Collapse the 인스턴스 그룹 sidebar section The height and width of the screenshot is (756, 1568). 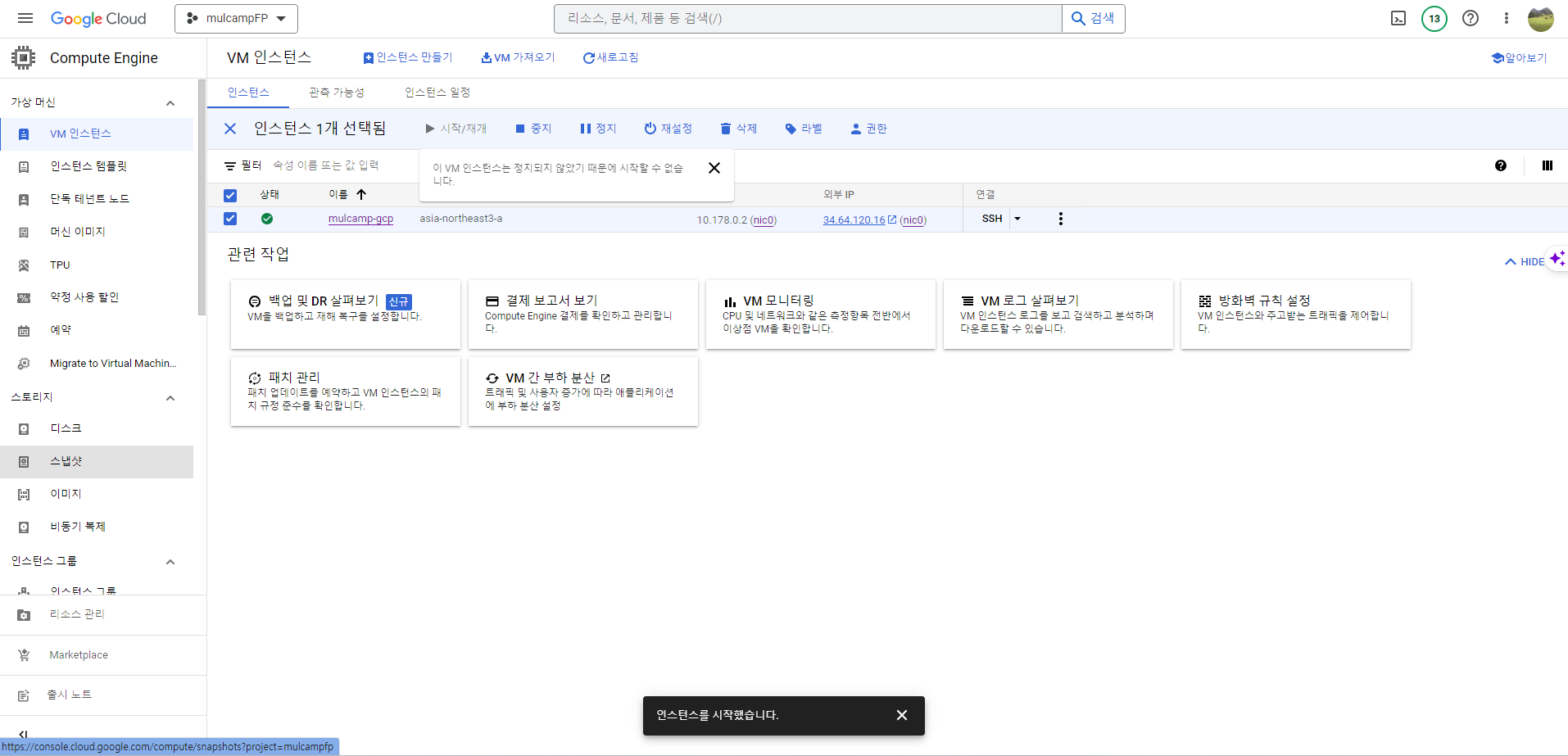click(170, 562)
